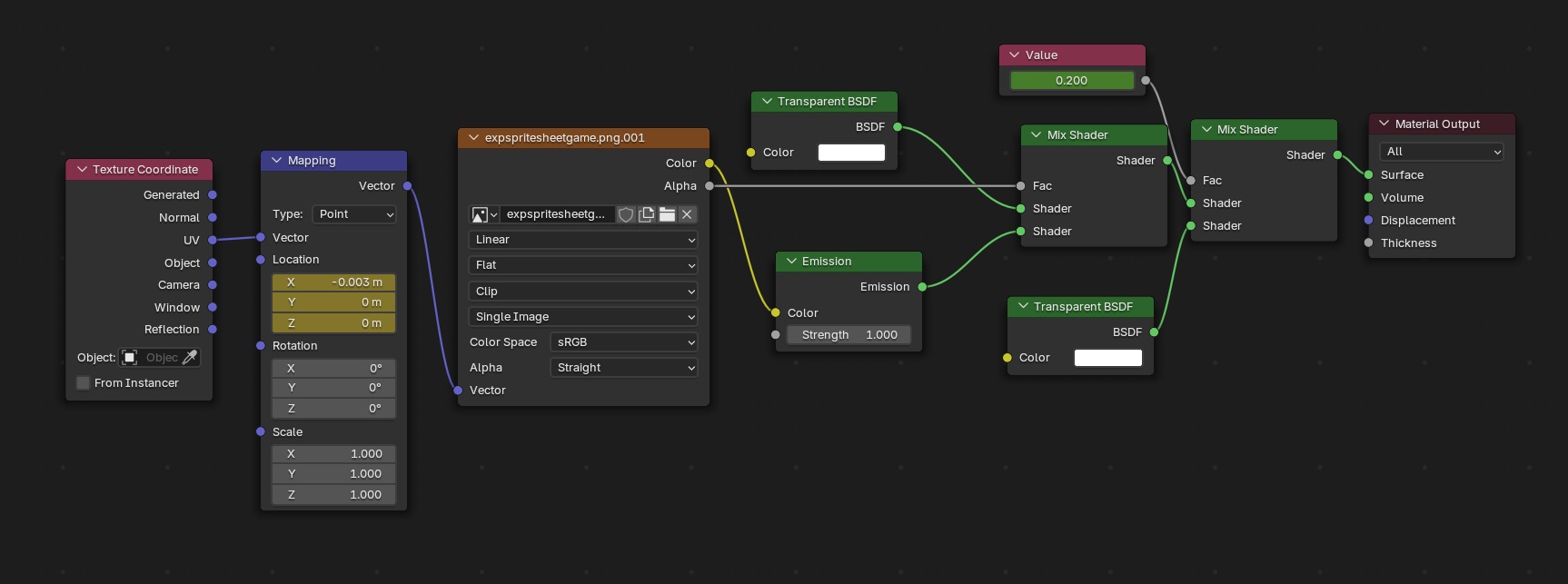Open the Clip extension dropdown
The image size is (1568, 584).
pos(583,292)
